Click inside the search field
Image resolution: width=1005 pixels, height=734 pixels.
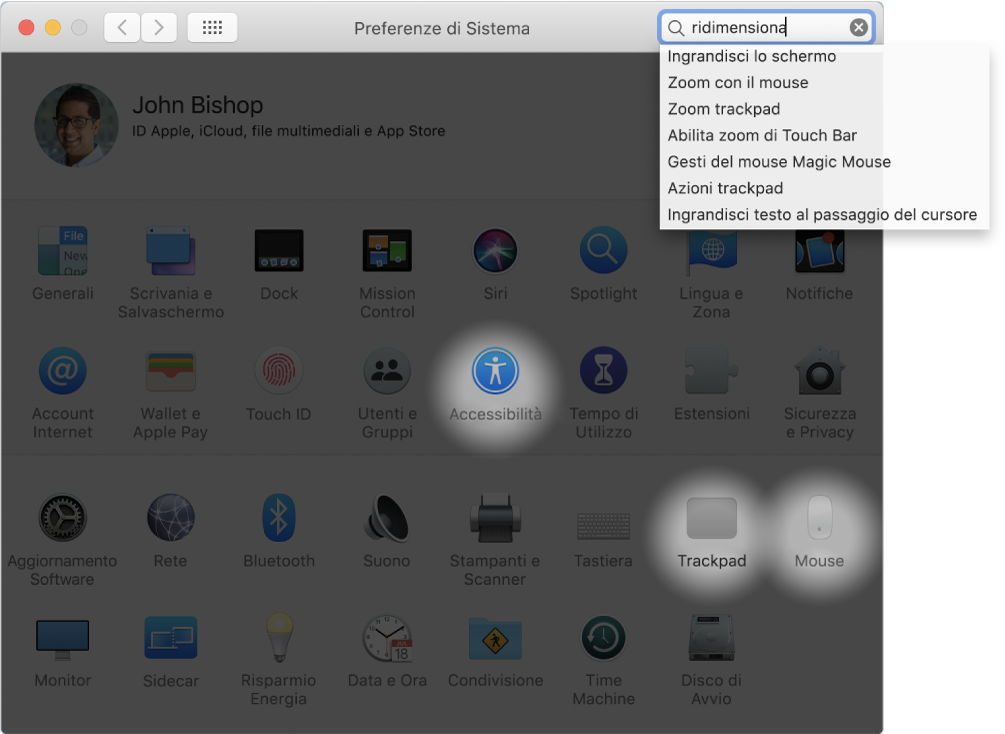pos(766,28)
